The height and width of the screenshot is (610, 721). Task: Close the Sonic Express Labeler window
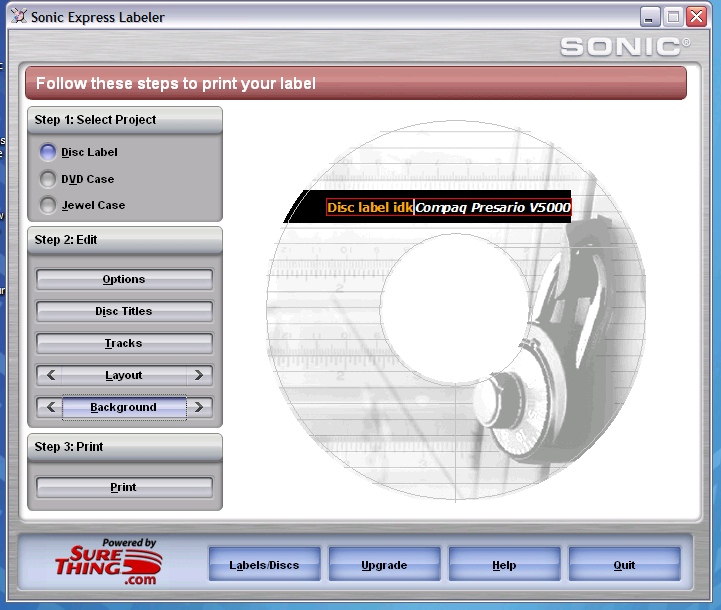[697, 17]
